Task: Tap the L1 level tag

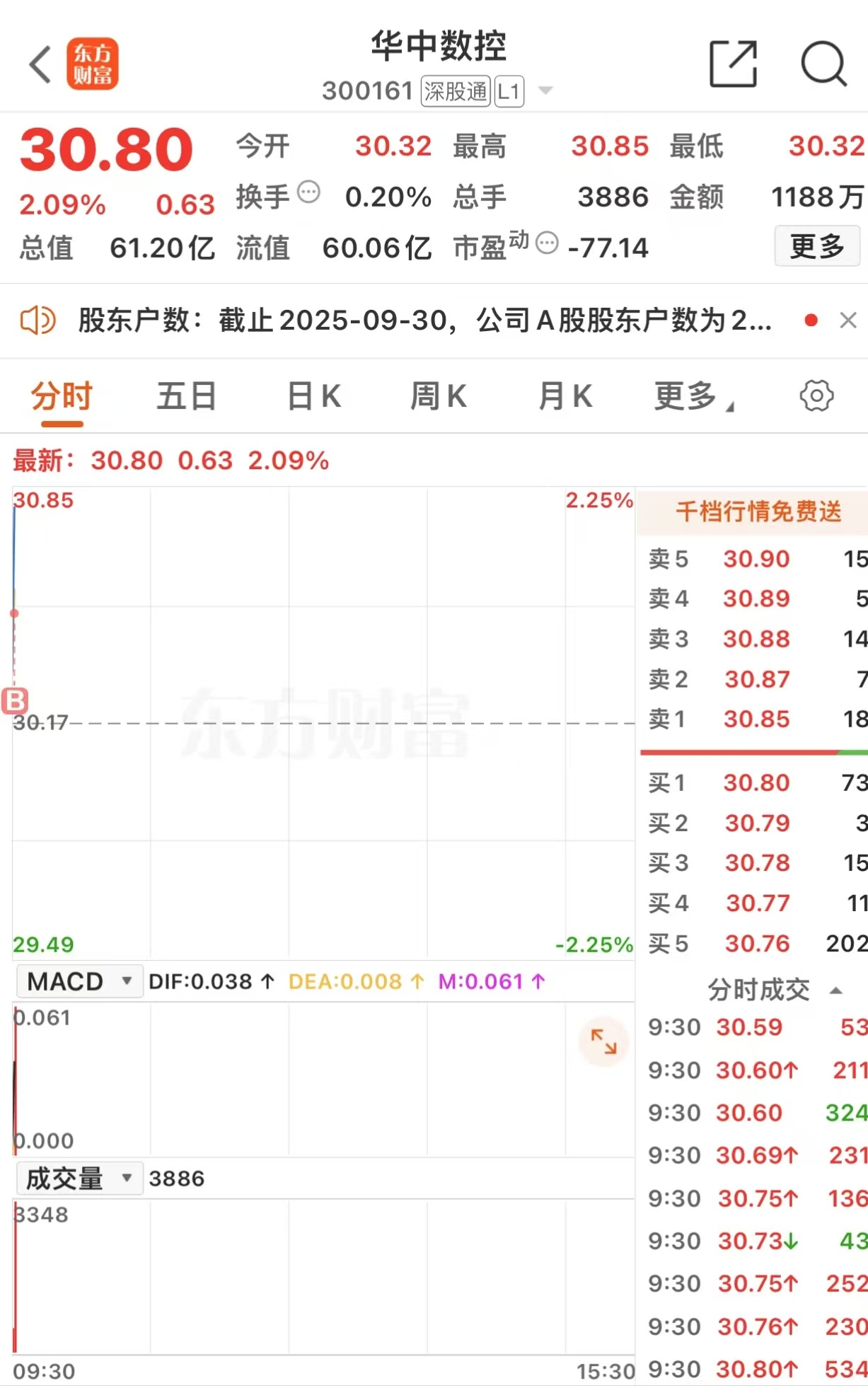Action: click(x=509, y=91)
